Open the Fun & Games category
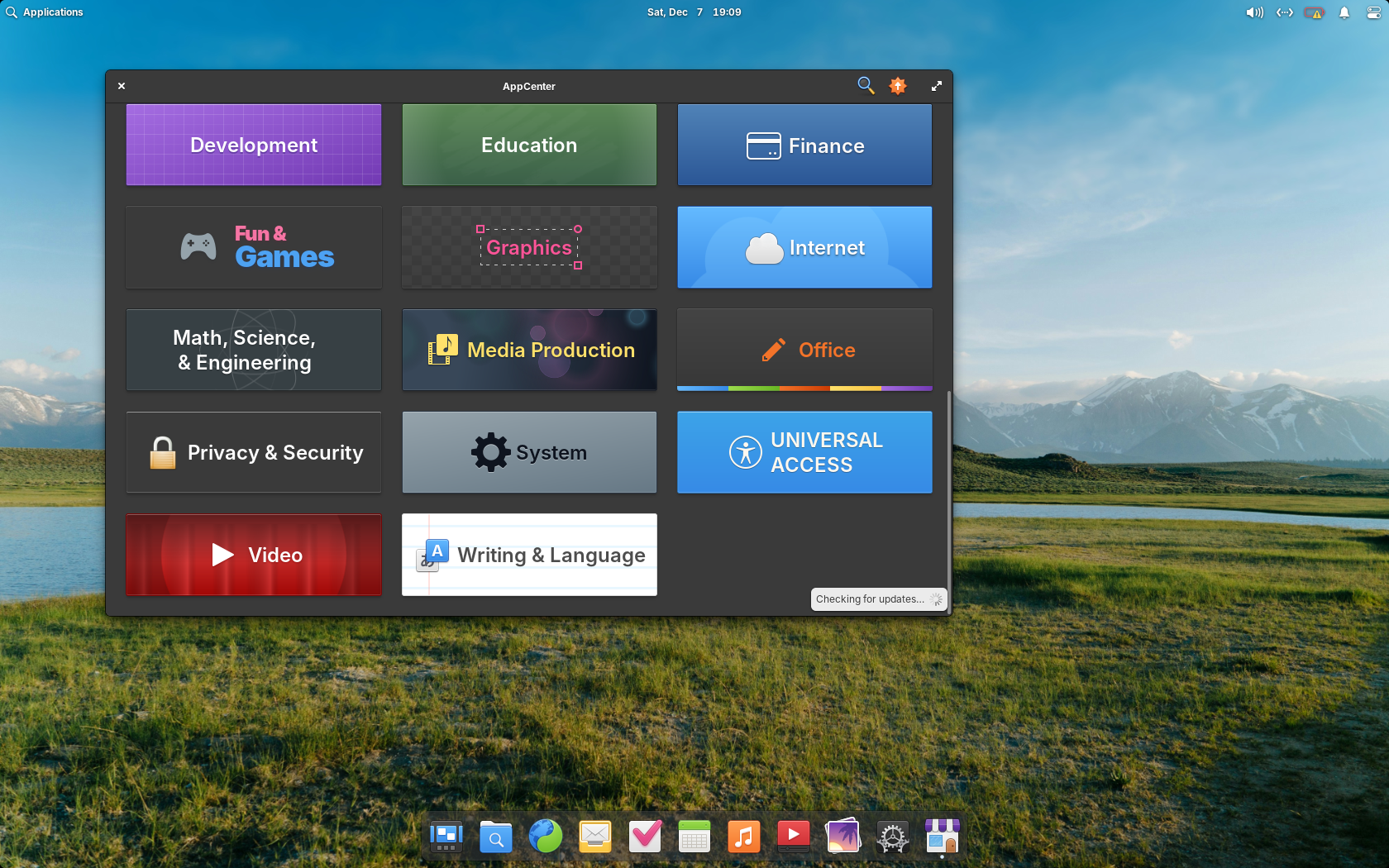The image size is (1389, 868). 254,247
